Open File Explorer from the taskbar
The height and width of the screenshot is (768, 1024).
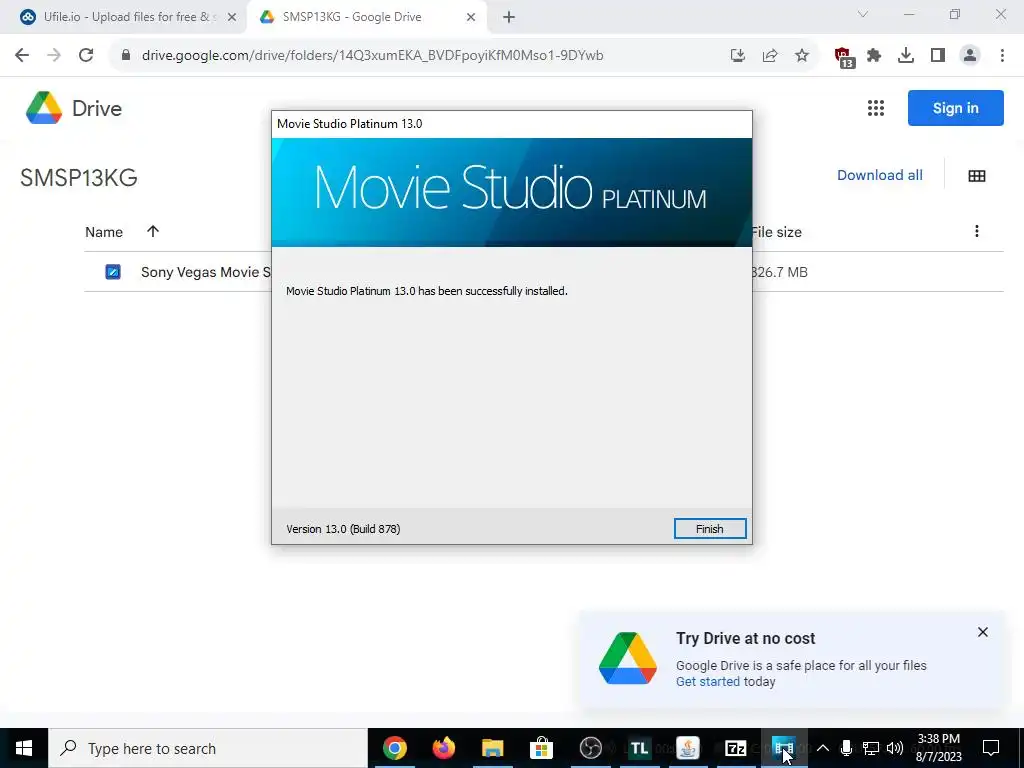(492, 748)
